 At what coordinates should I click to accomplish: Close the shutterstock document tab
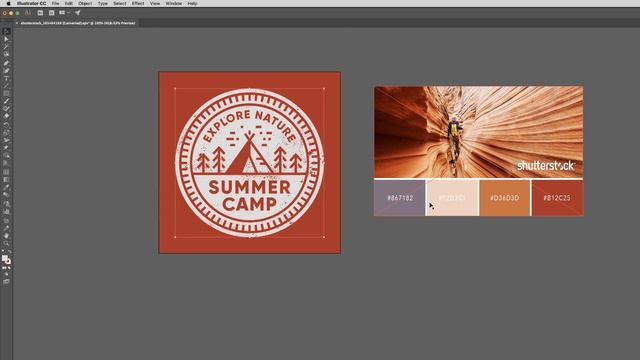click(17, 23)
